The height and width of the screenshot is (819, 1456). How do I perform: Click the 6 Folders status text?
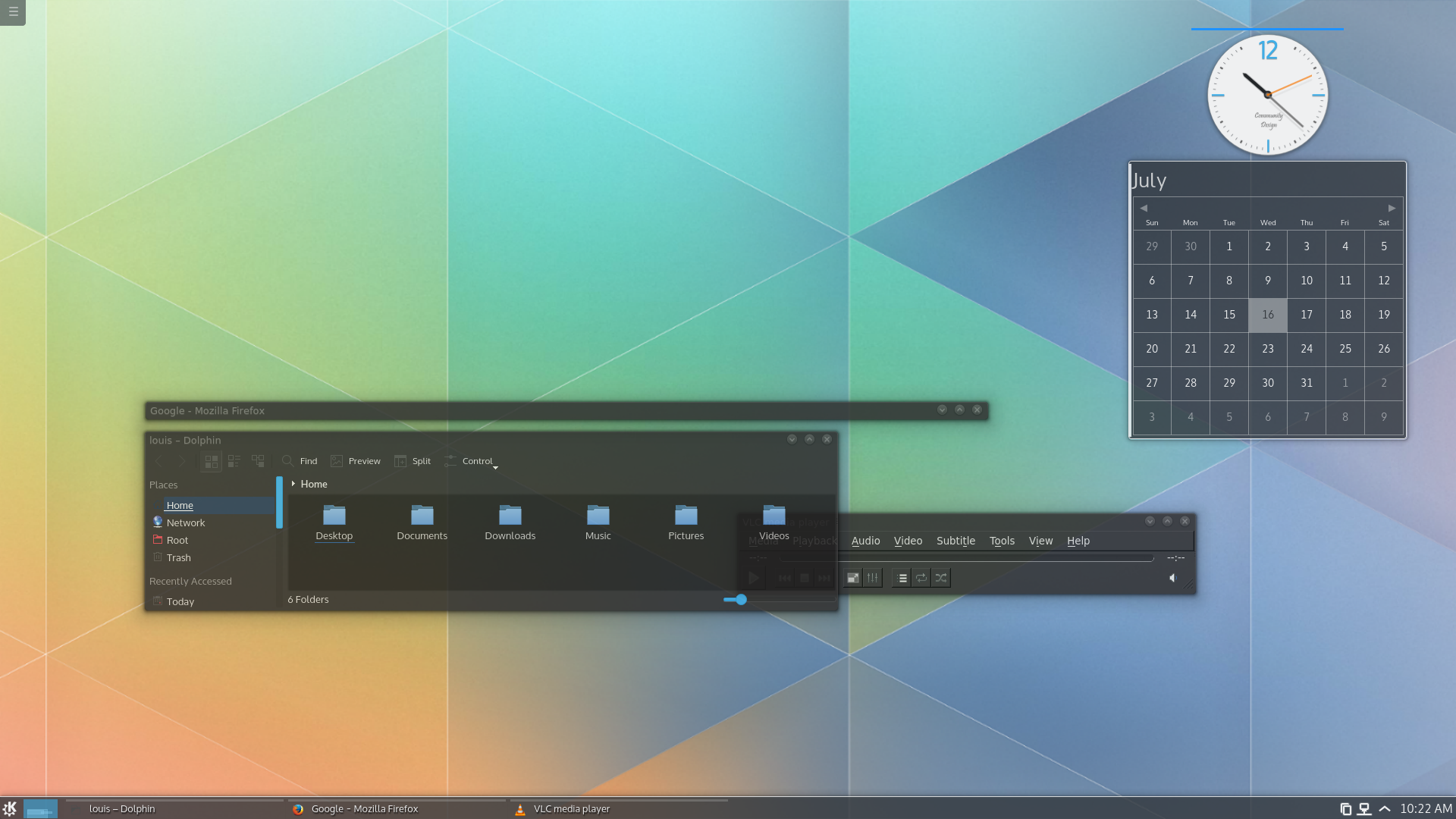(x=308, y=600)
